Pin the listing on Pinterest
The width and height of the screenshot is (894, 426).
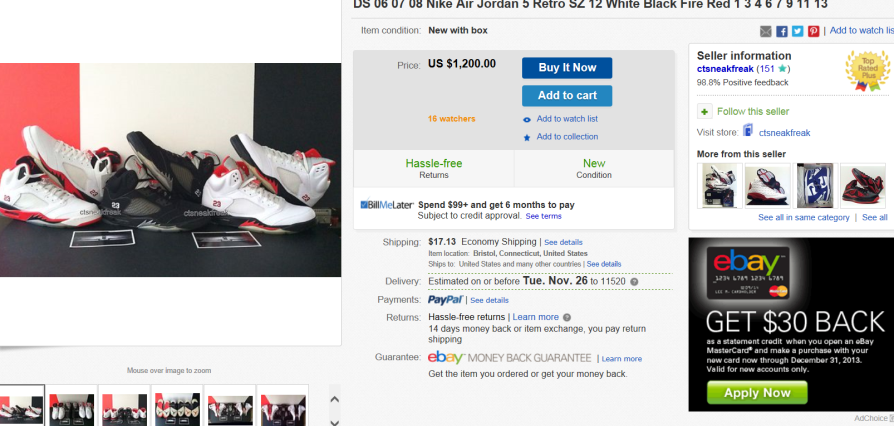coord(813,31)
